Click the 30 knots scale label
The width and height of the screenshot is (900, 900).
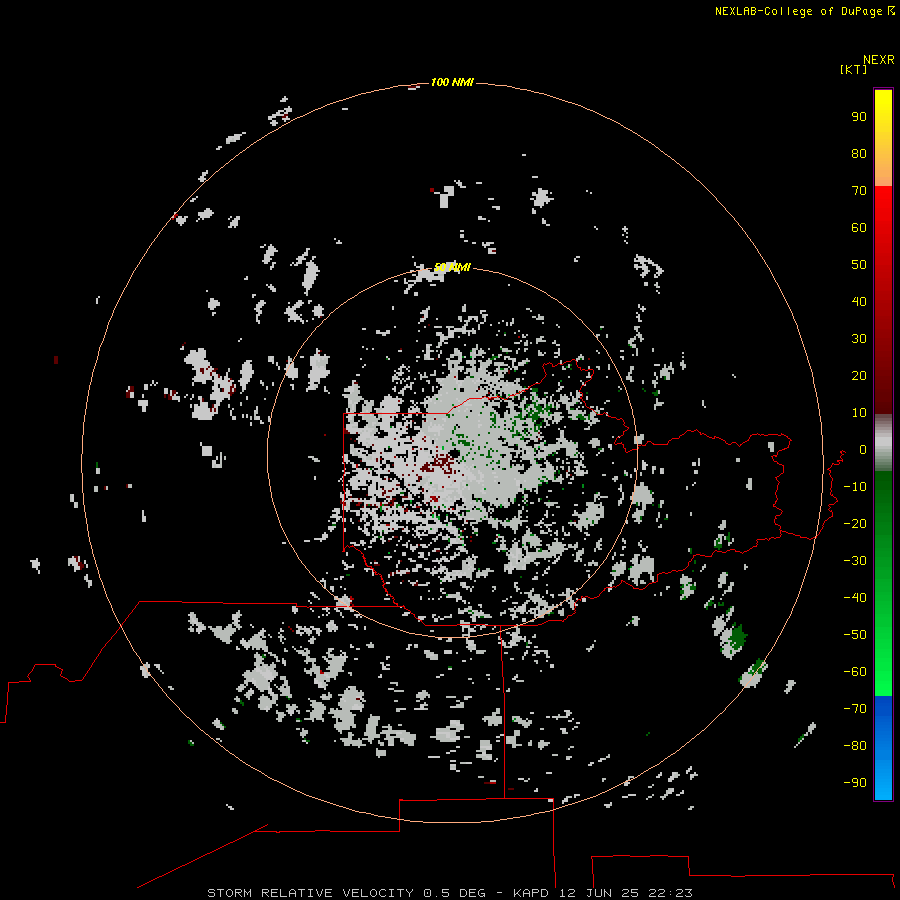(x=859, y=339)
